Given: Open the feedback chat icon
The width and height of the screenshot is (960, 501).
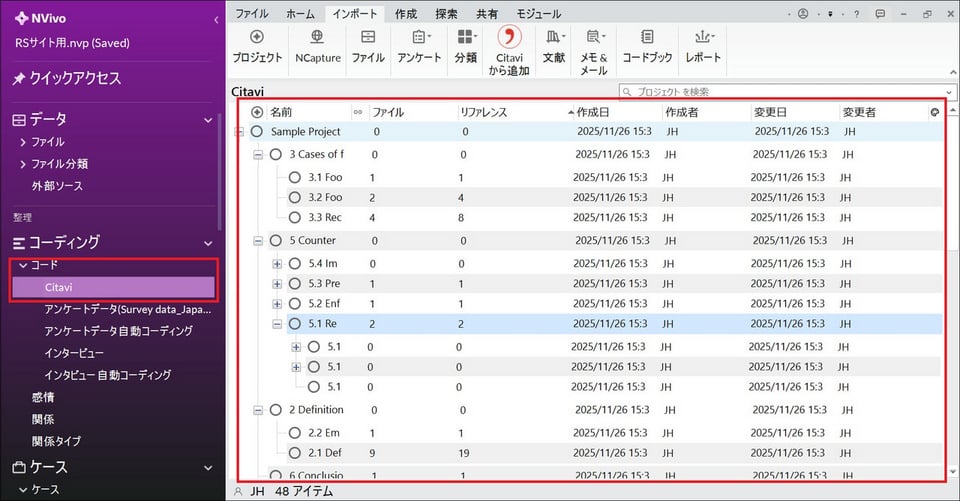Looking at the screenshot, I should click(880, 13).
